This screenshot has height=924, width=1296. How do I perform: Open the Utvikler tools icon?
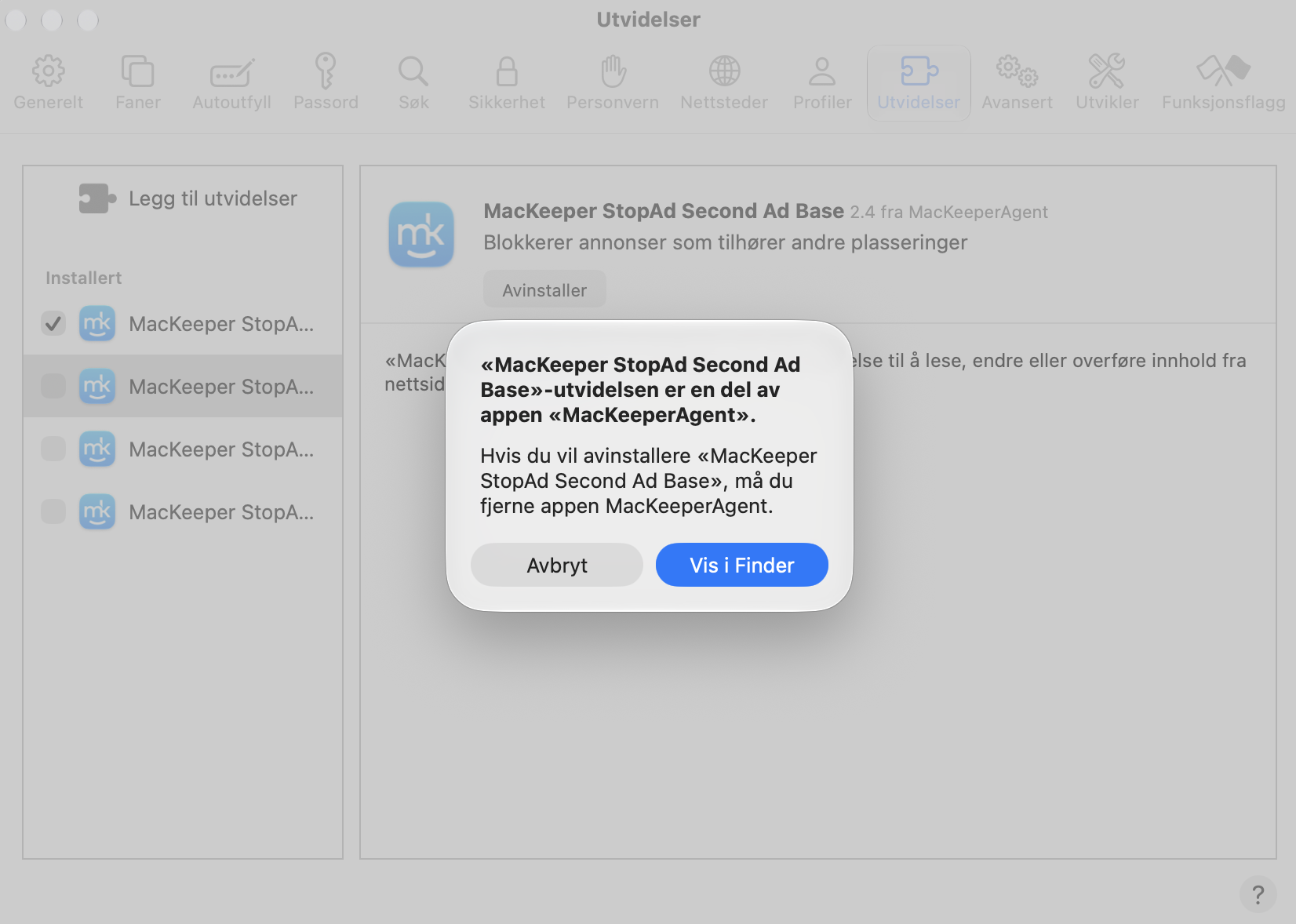point(1107,71)
